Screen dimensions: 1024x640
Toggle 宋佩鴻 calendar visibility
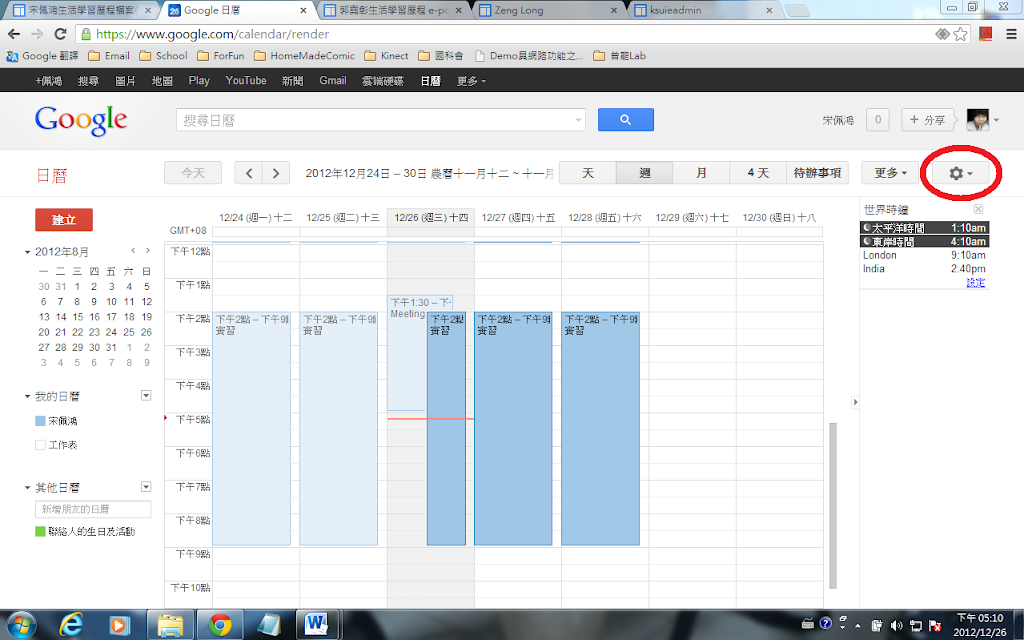(x=40, y=421)
